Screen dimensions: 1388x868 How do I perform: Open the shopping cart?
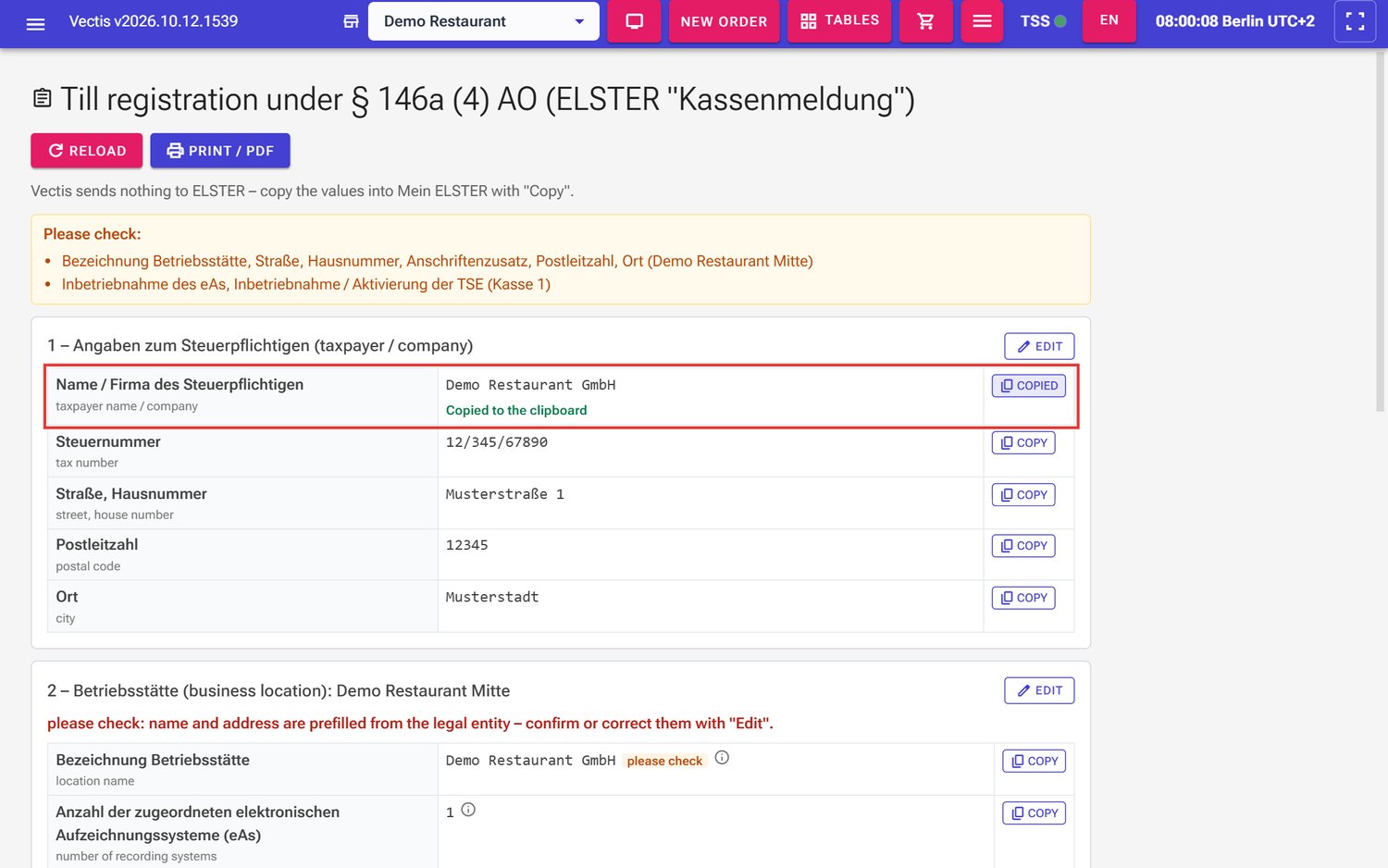(925, 21)
